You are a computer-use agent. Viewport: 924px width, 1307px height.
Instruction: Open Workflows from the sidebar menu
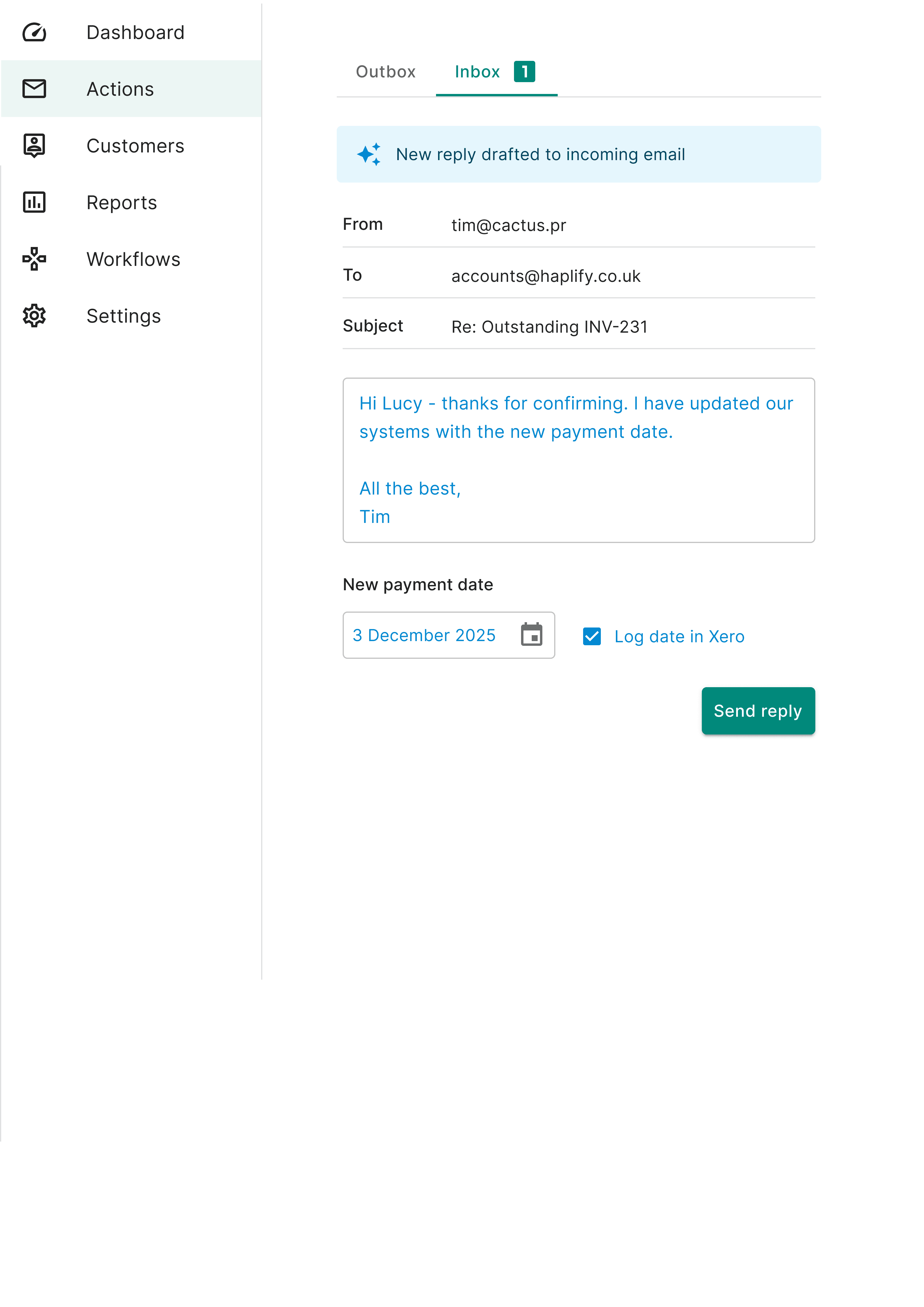pos(133,259)
